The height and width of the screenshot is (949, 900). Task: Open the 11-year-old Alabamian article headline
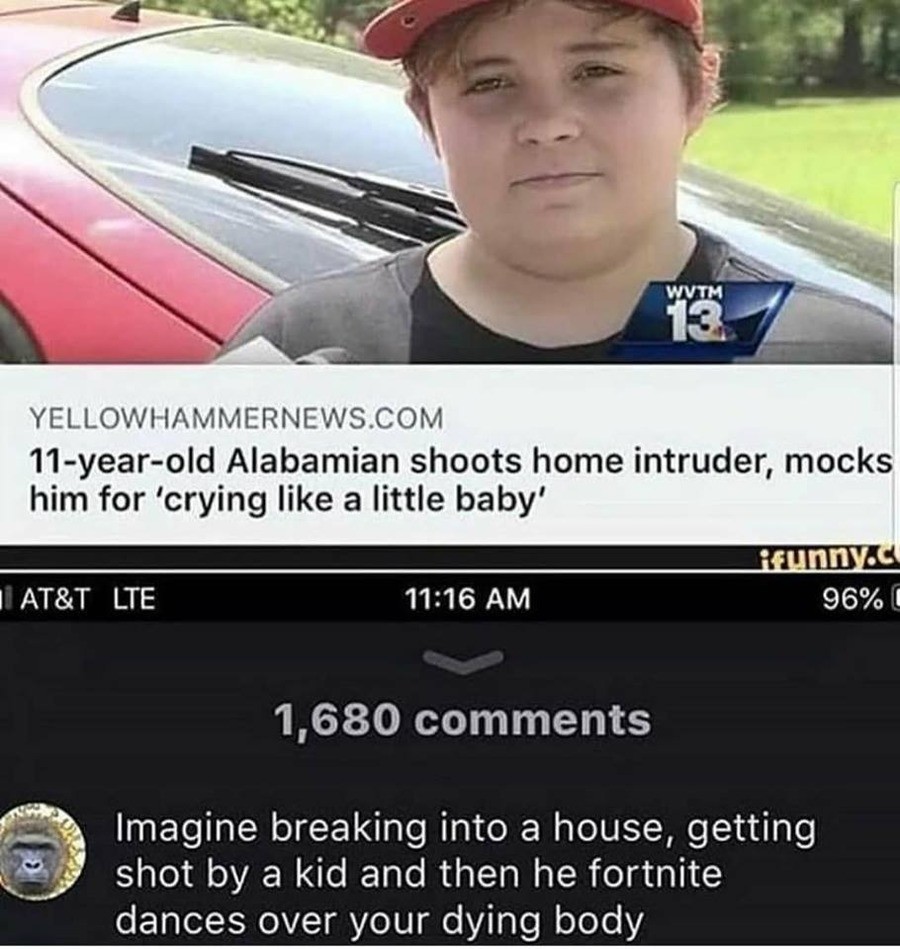tap(461, 482)
